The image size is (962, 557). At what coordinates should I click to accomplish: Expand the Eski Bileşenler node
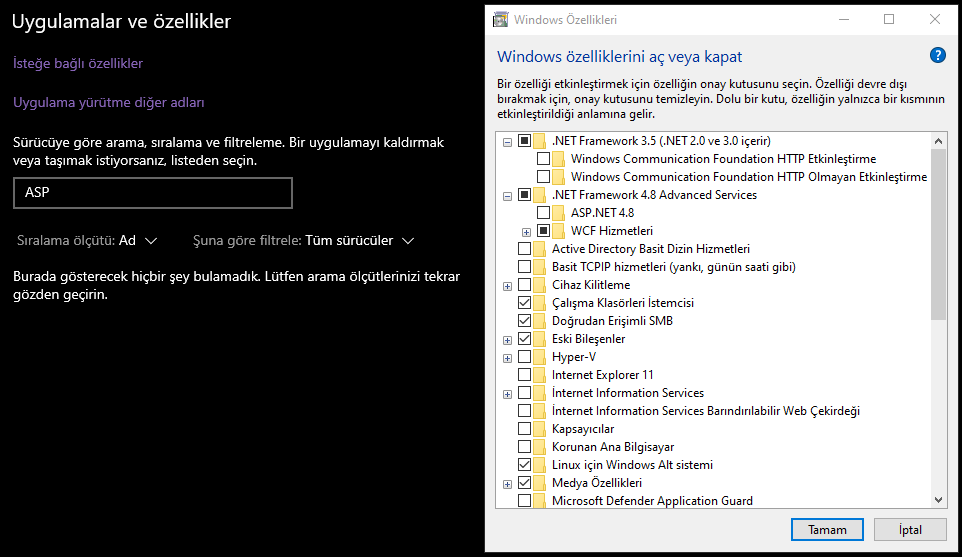point(507,340)
